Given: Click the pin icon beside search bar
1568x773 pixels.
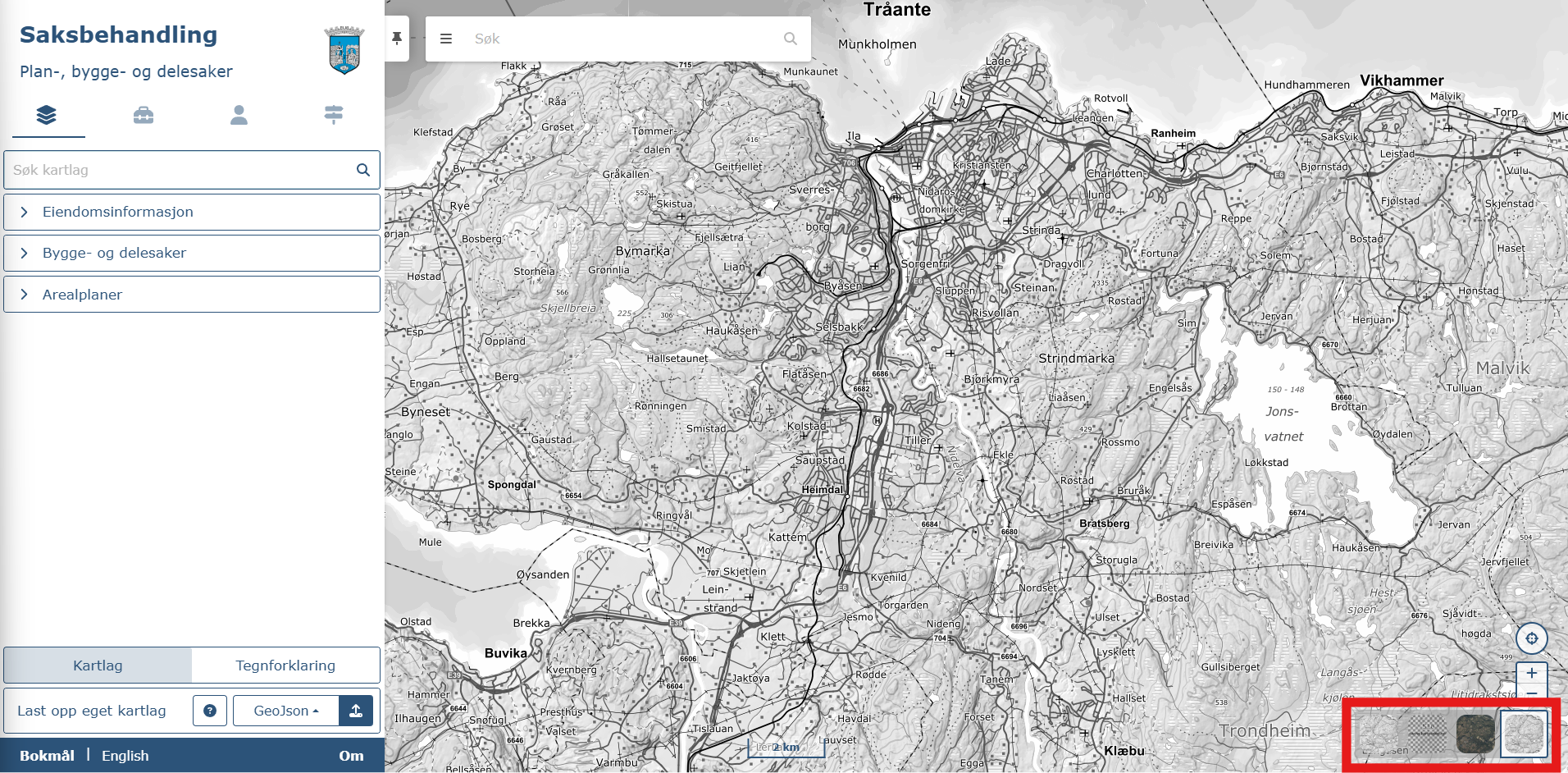Looking at the screenshot, I should [x=397, y=39].
